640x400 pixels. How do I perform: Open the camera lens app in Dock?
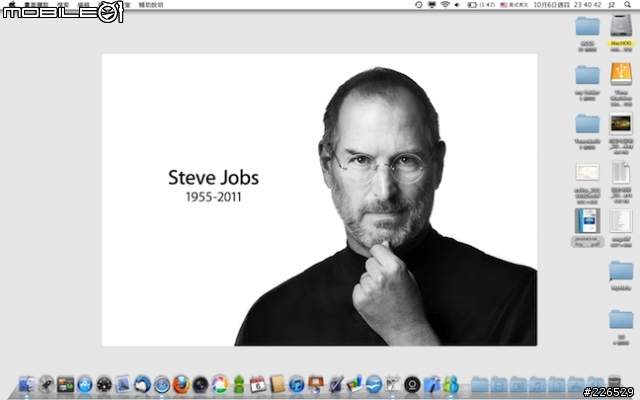pos(200,384)
